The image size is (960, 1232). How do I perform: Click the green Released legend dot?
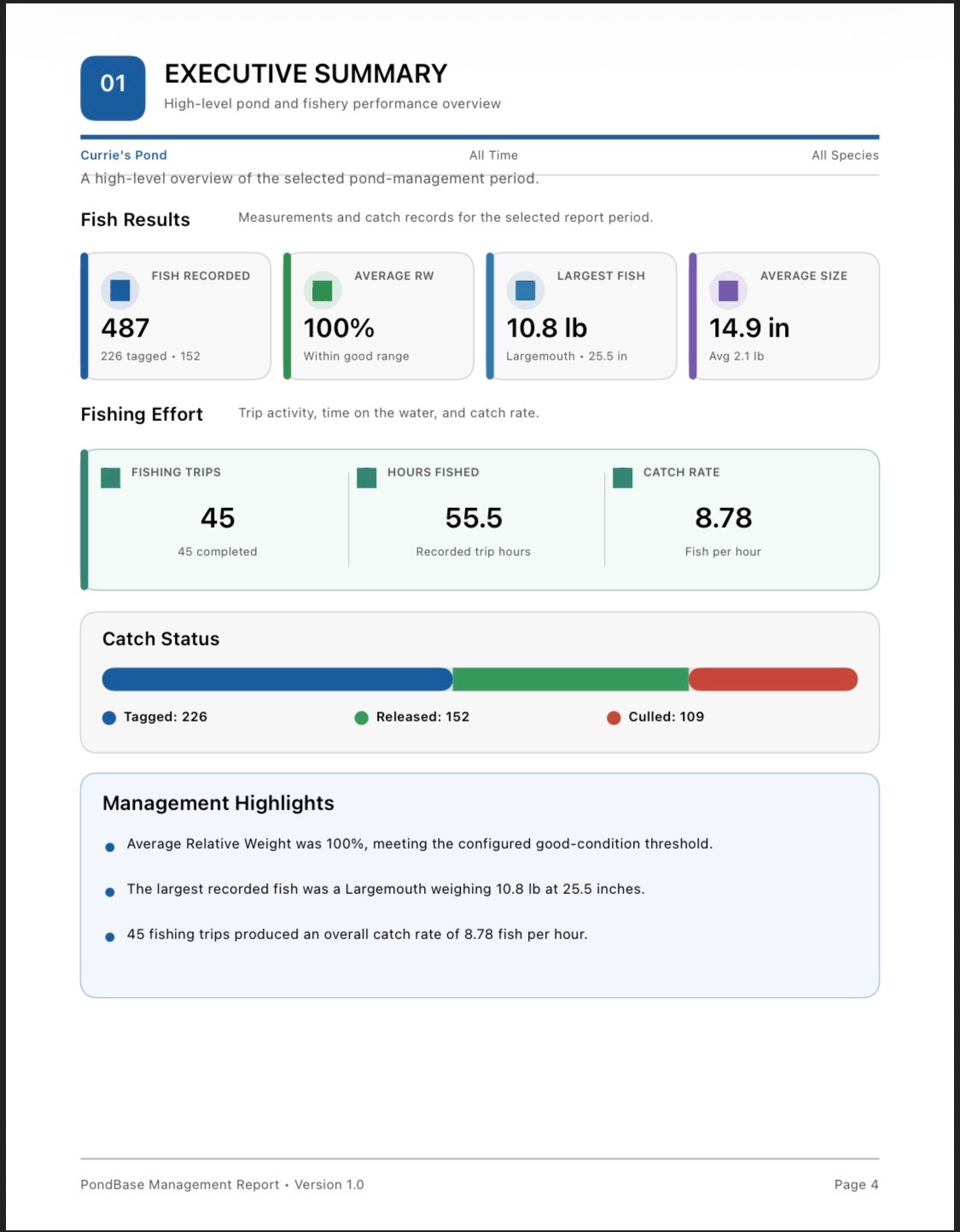click(x=361, y=718)
